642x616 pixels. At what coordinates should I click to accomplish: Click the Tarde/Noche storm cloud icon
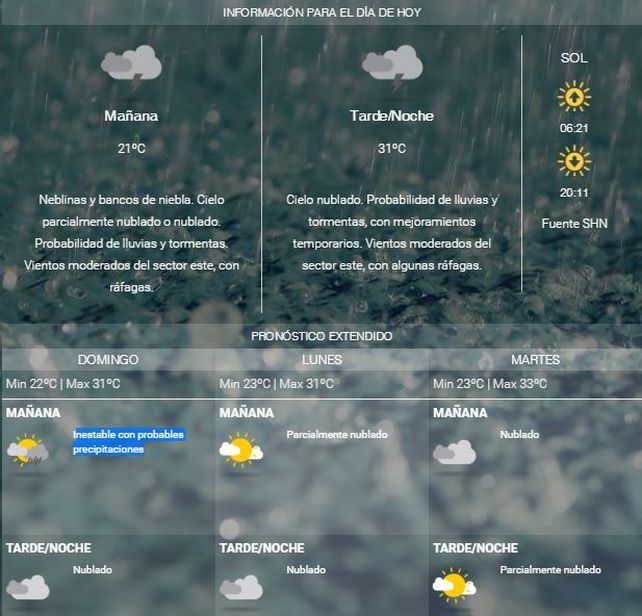click(392, 68)
